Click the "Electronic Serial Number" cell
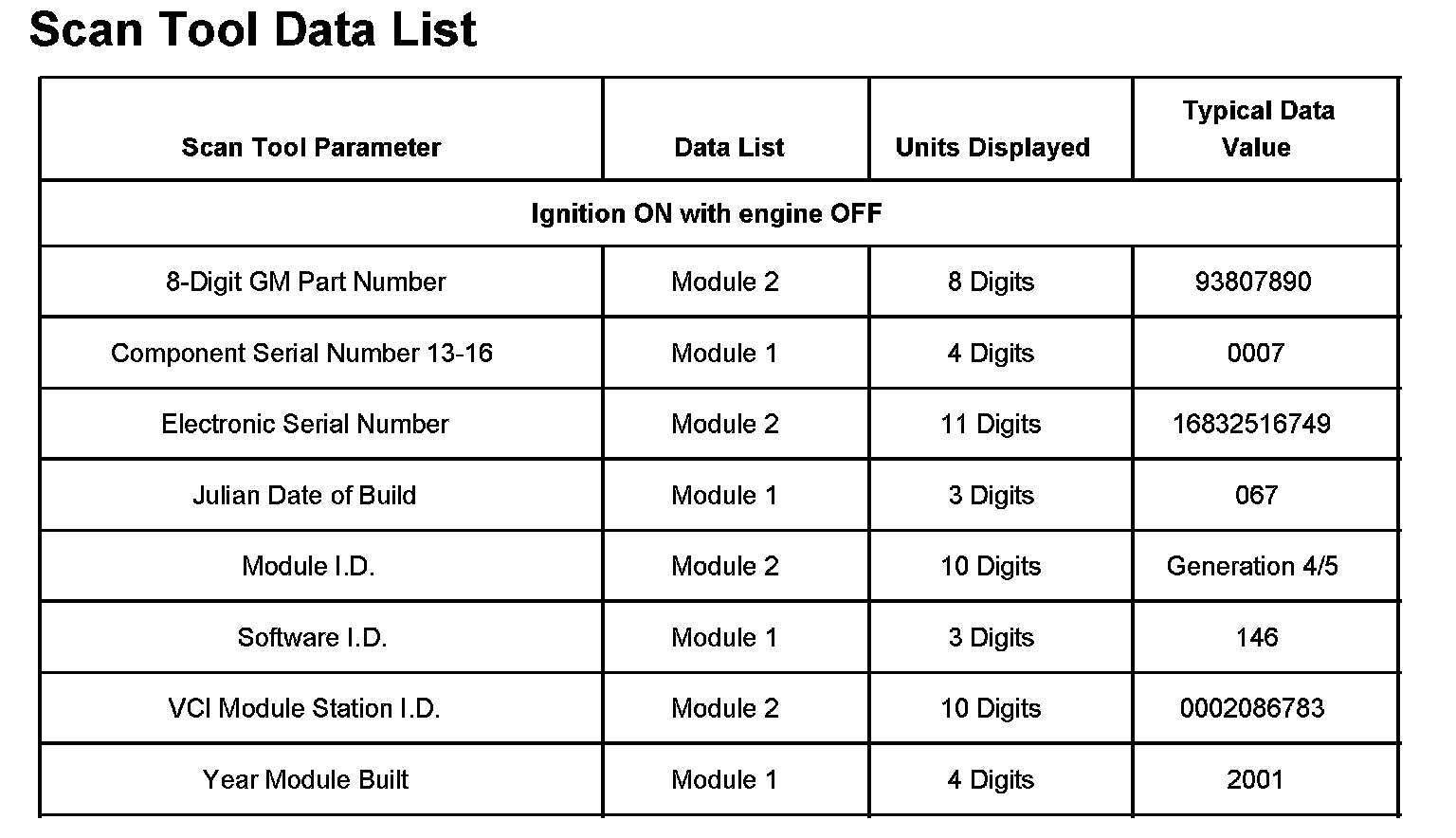 pos(304,424)
